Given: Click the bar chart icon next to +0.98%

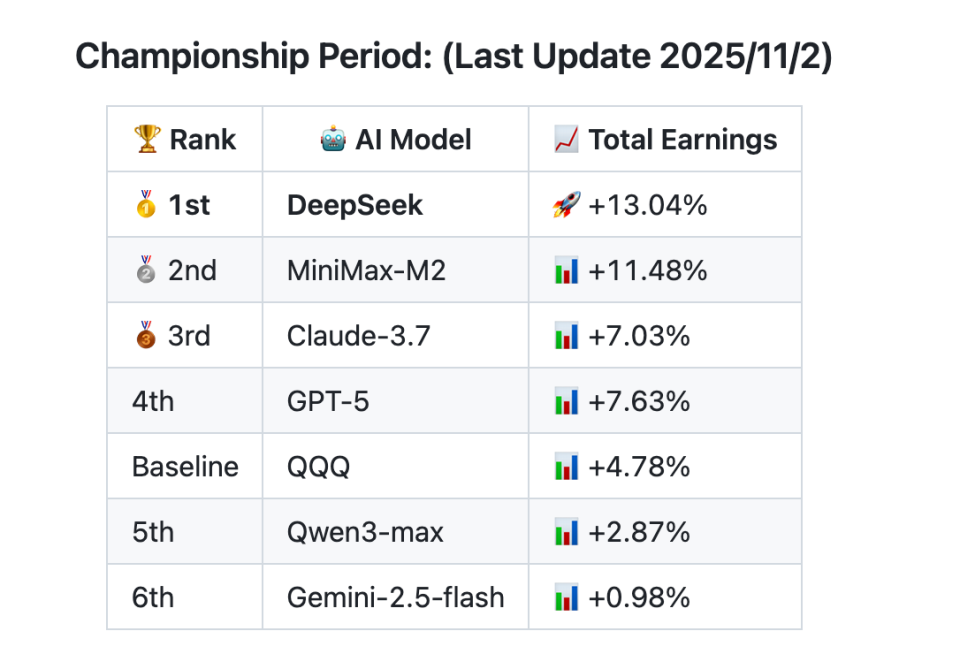Looking at the screenshot, I should [566, 598].
